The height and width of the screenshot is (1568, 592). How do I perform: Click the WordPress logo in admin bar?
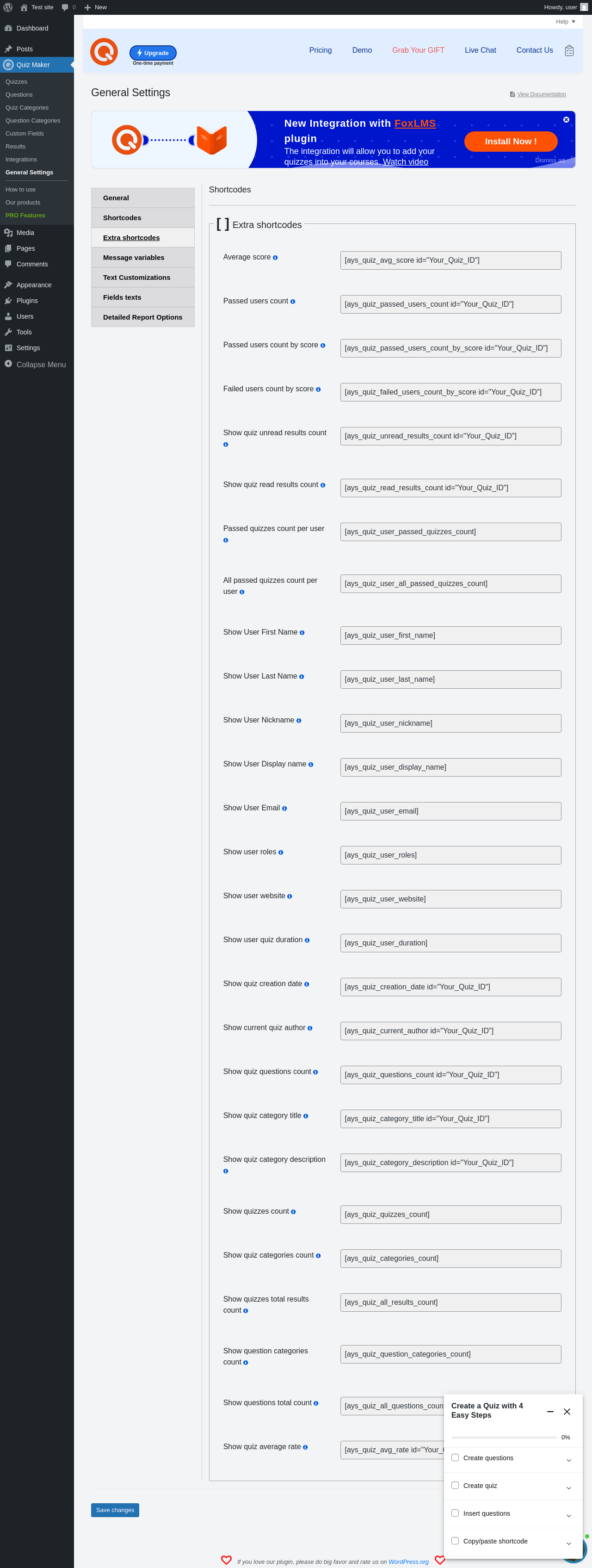[8, 7]
